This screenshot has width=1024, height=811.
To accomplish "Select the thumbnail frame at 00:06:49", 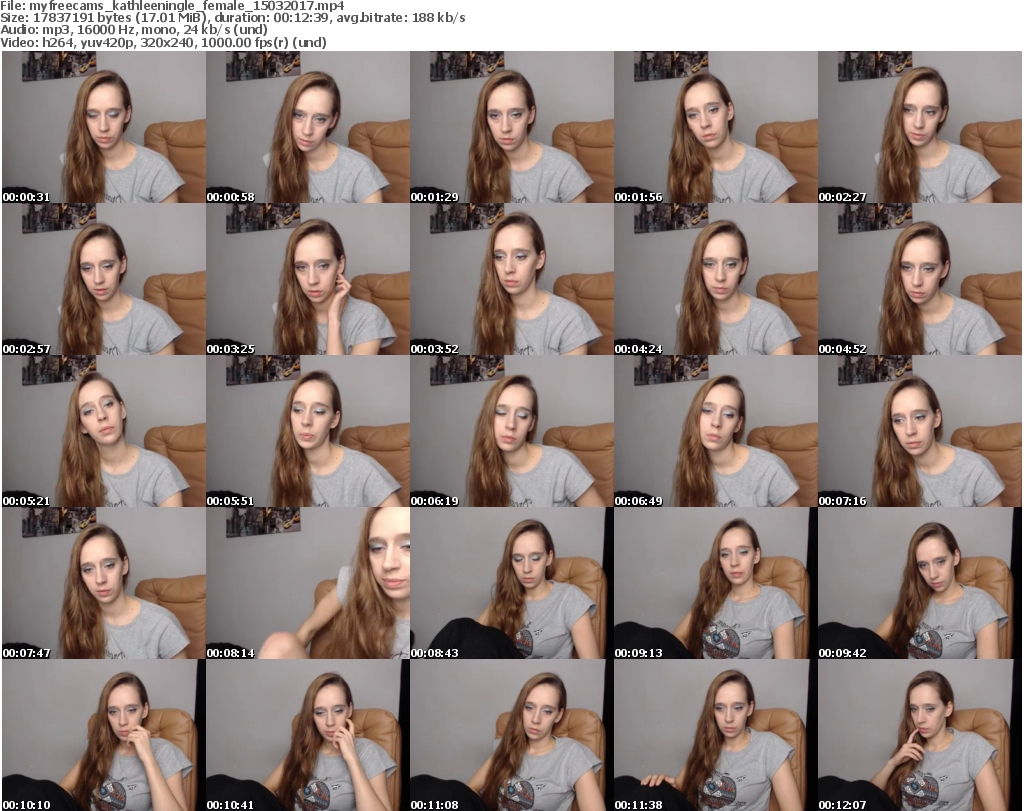I will [x=716, y=432].
